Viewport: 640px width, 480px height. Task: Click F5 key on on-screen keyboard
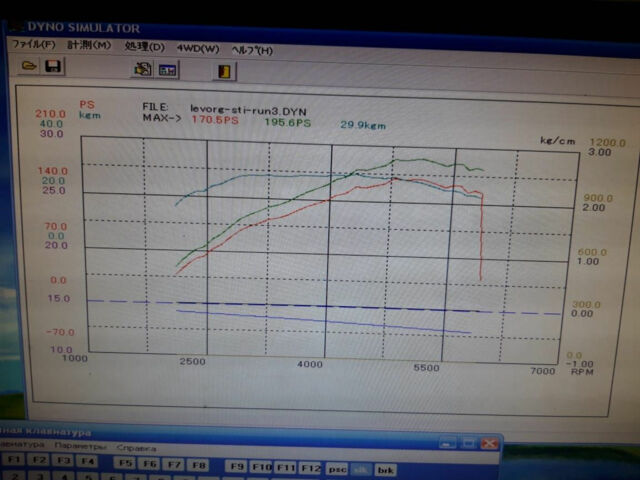[x=125, y=463]
